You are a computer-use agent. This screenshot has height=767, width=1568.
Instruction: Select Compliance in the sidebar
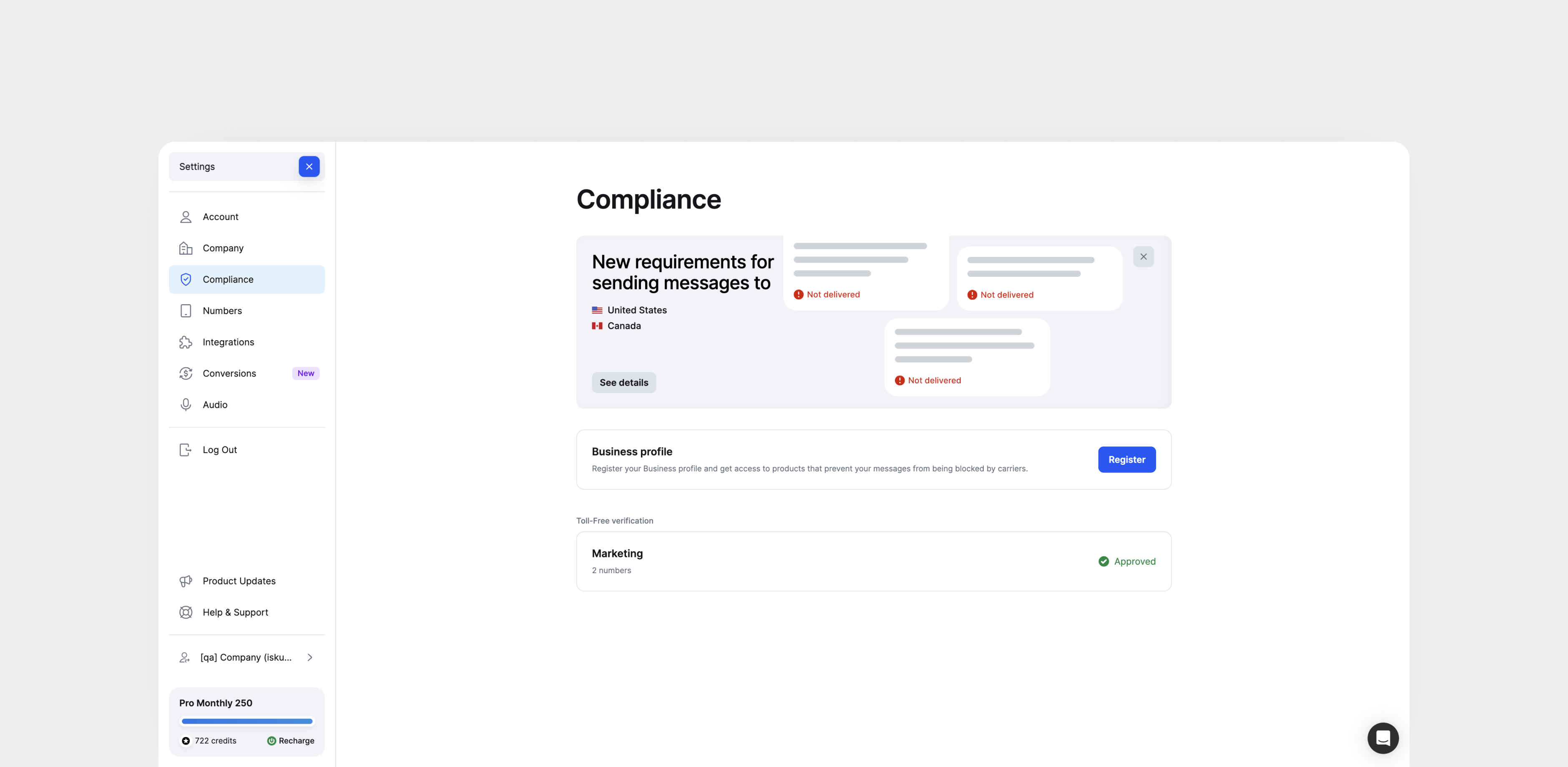(x=246, y=280)
